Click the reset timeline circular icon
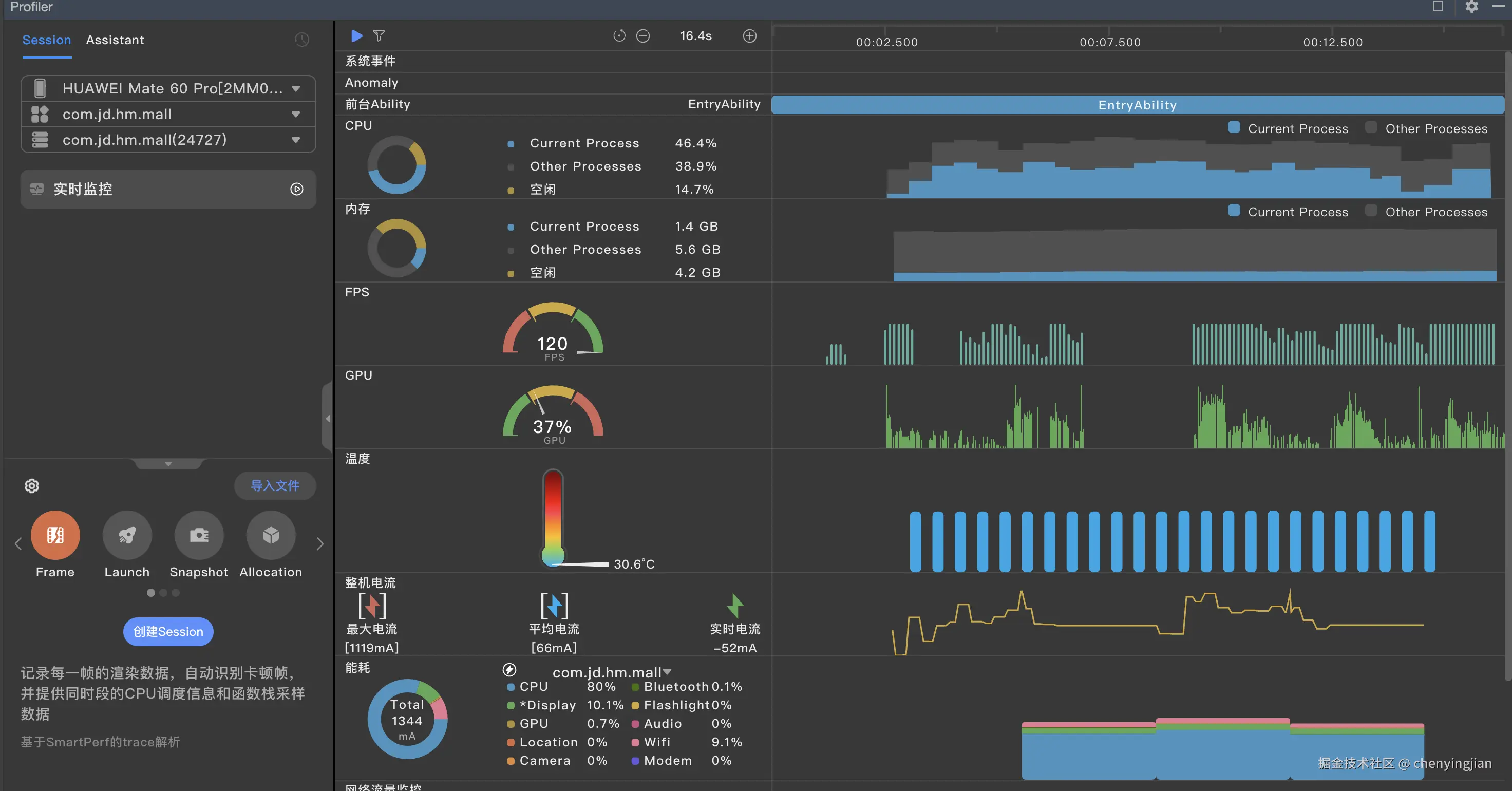This screenshot has height=791, width=1512. coord(619,36)
